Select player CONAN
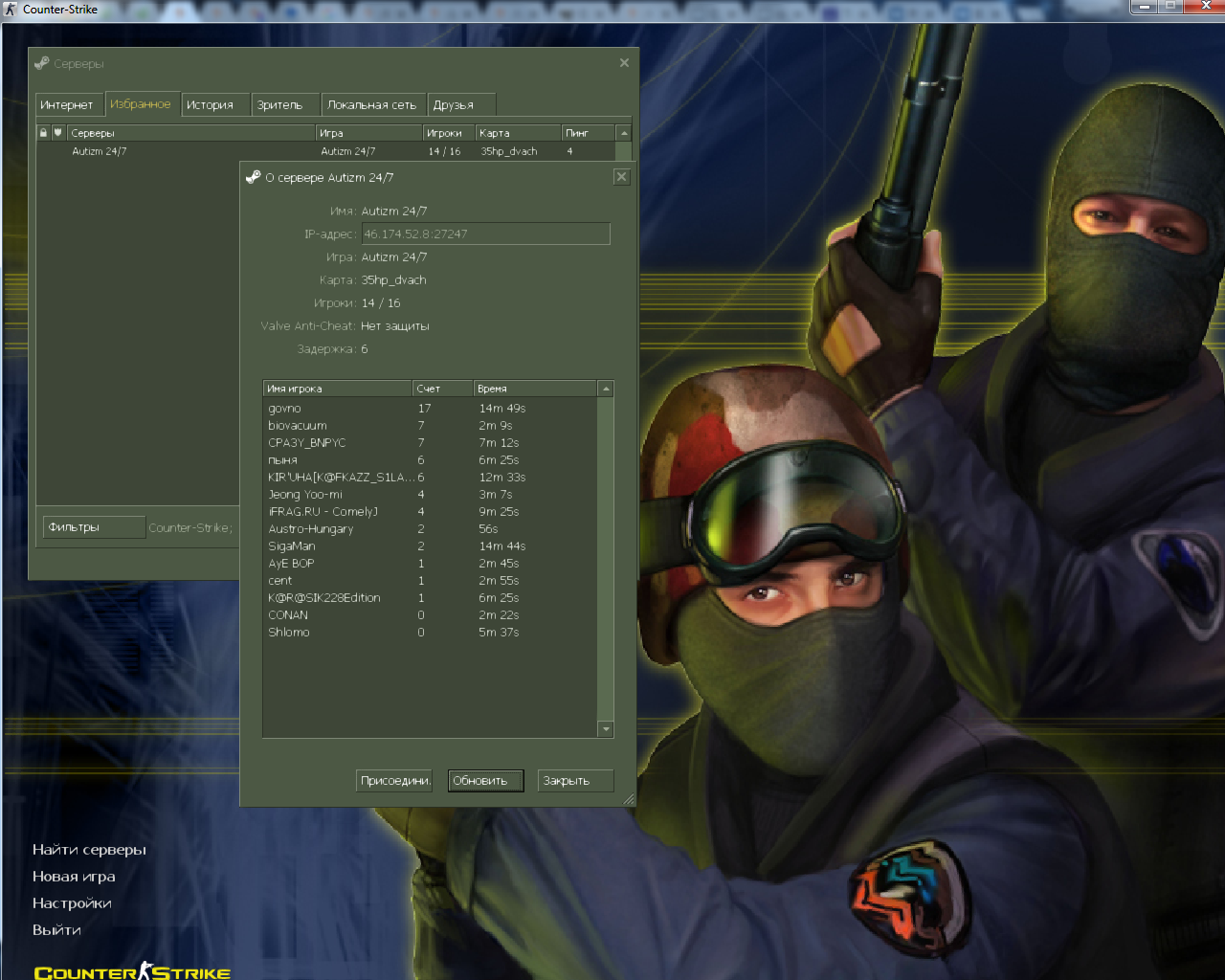The height and width of the screenshot is (980, 1225). coord(430,615)
